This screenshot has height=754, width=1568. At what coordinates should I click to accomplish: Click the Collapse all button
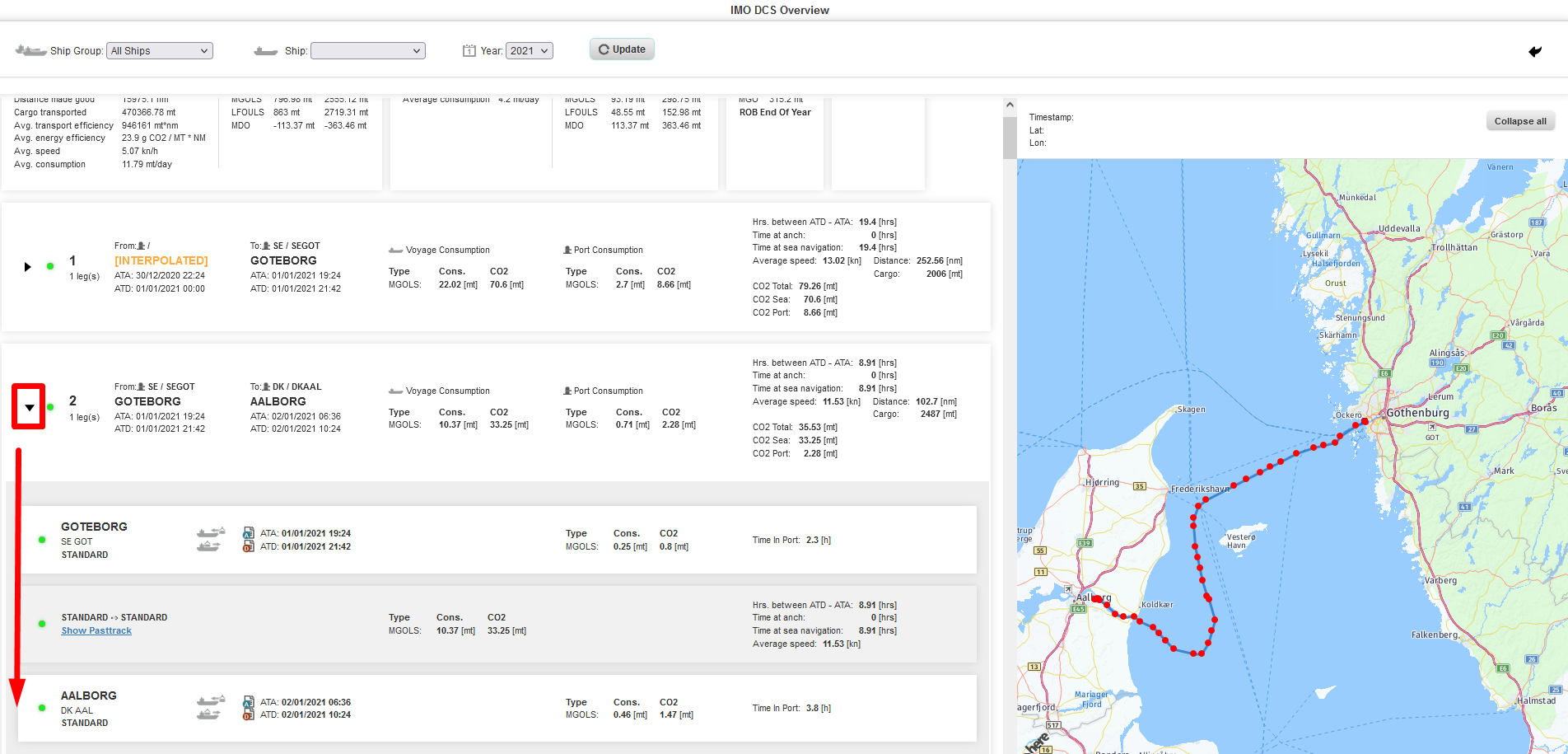click(1520, 121)
